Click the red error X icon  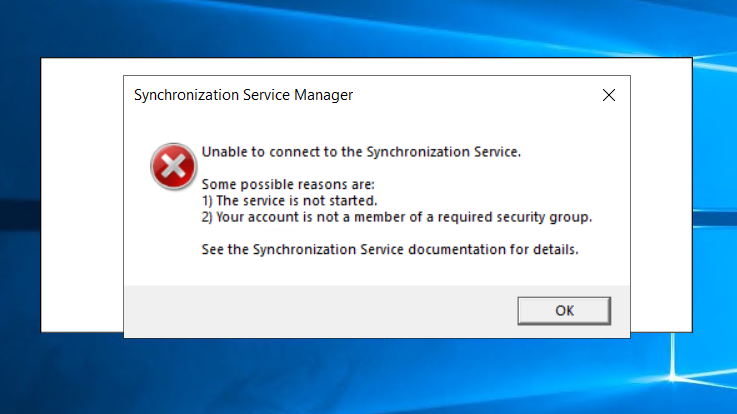(173, 166)
